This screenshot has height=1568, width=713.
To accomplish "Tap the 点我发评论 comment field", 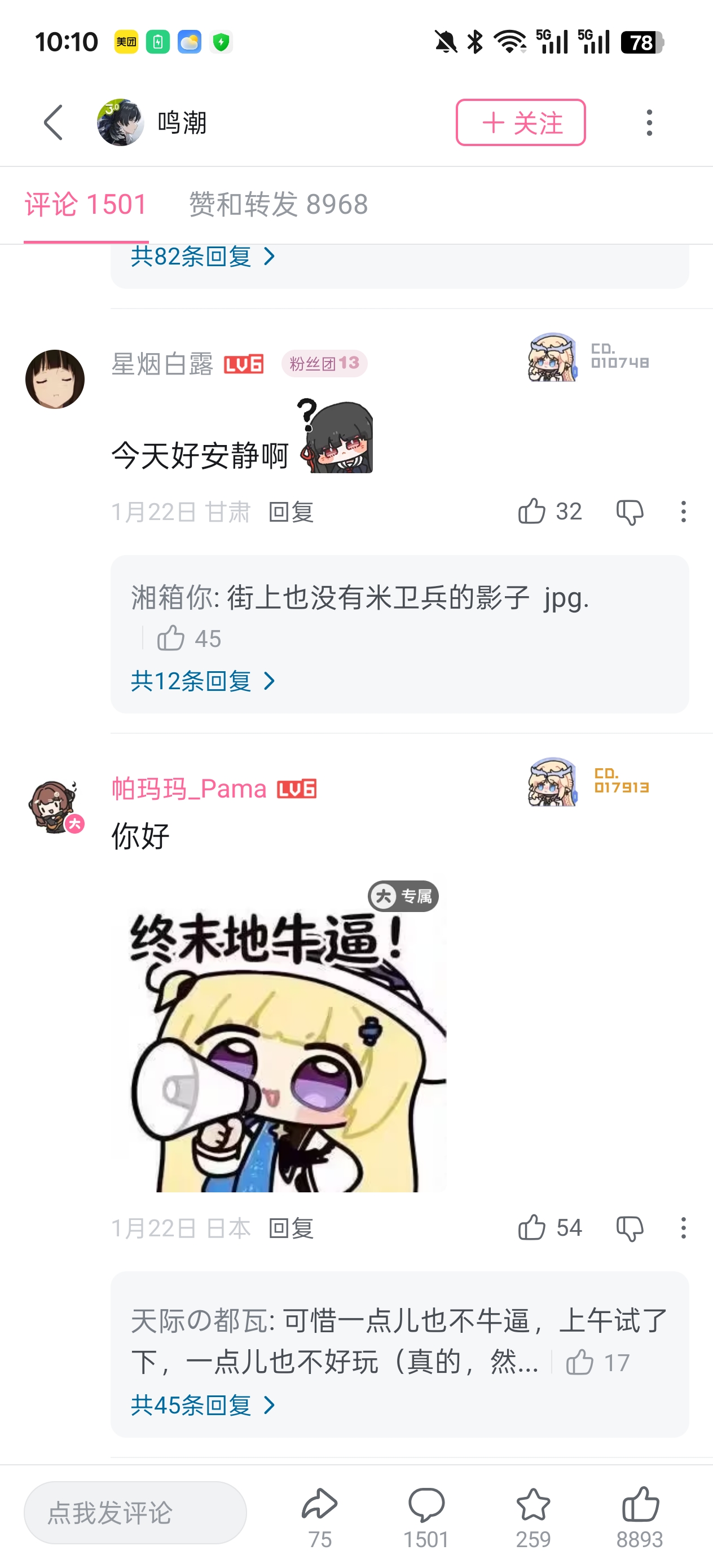I will (135, 1513).
